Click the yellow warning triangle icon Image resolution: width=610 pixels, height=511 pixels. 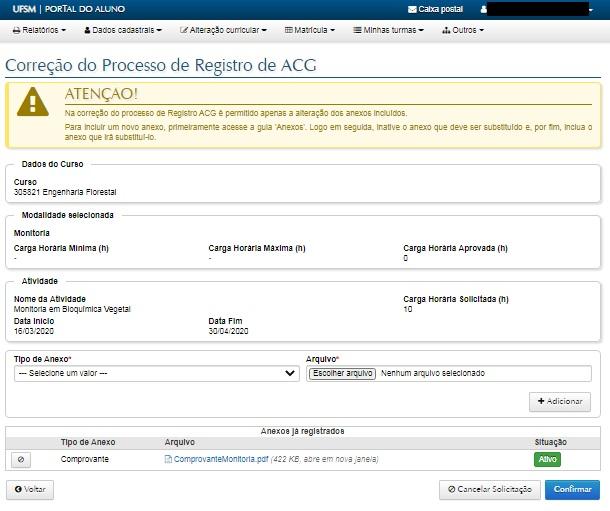[32, 101]
